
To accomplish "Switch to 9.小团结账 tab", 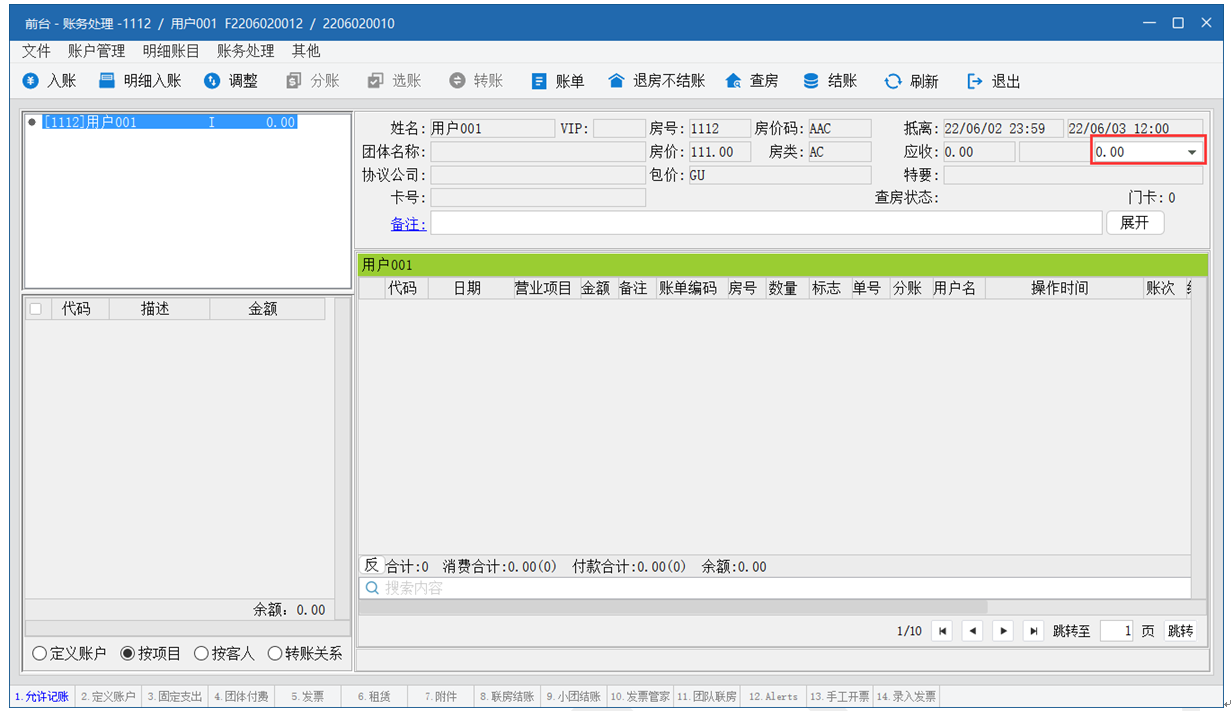I will 573,696.
